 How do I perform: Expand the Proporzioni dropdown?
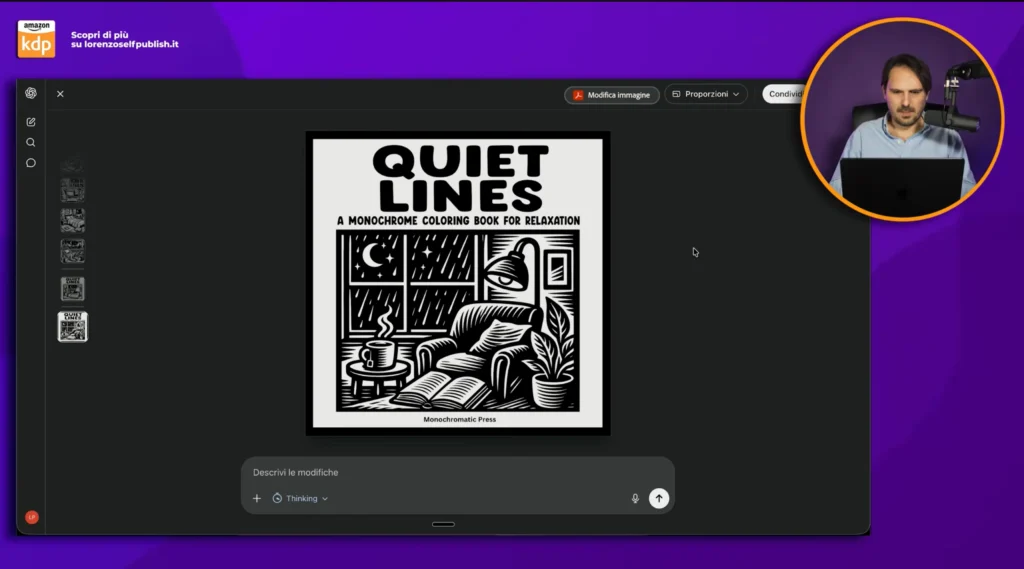[706, 94]
